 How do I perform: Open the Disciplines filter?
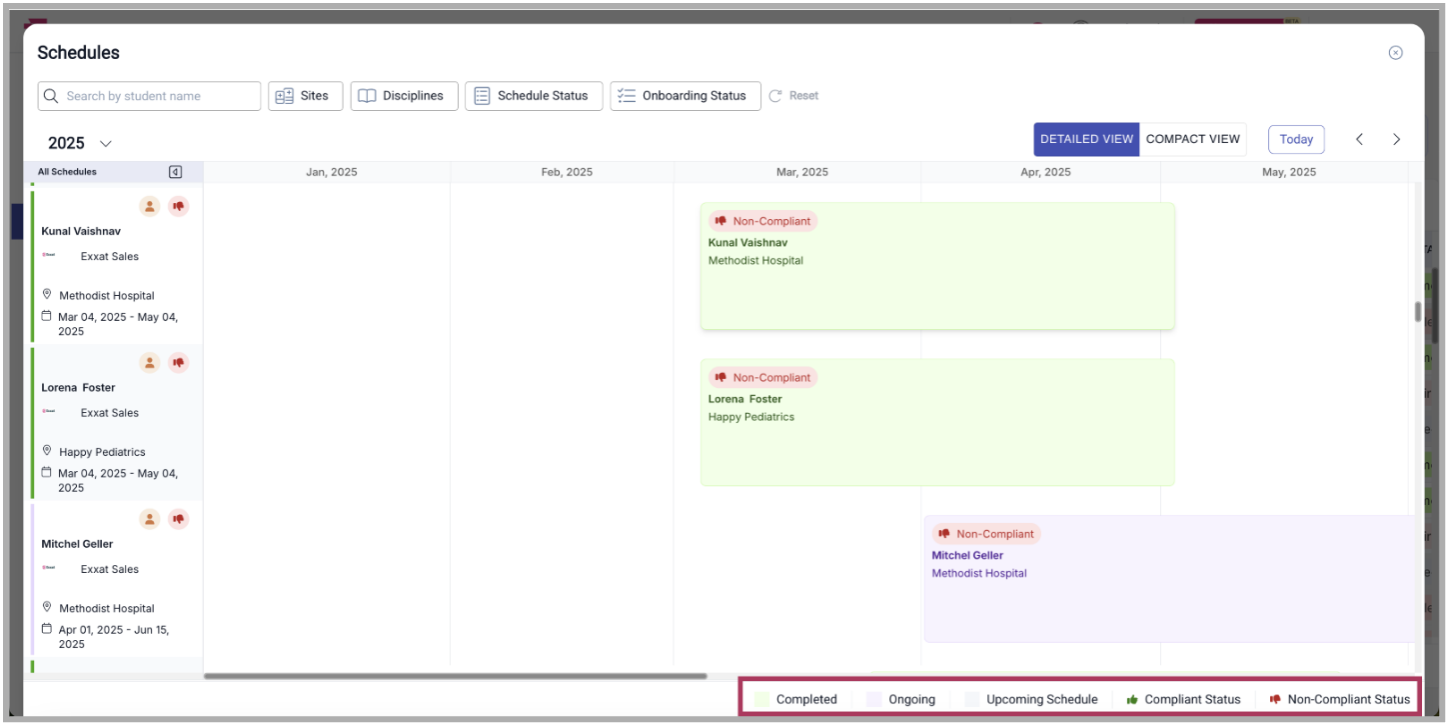(404, 96)
